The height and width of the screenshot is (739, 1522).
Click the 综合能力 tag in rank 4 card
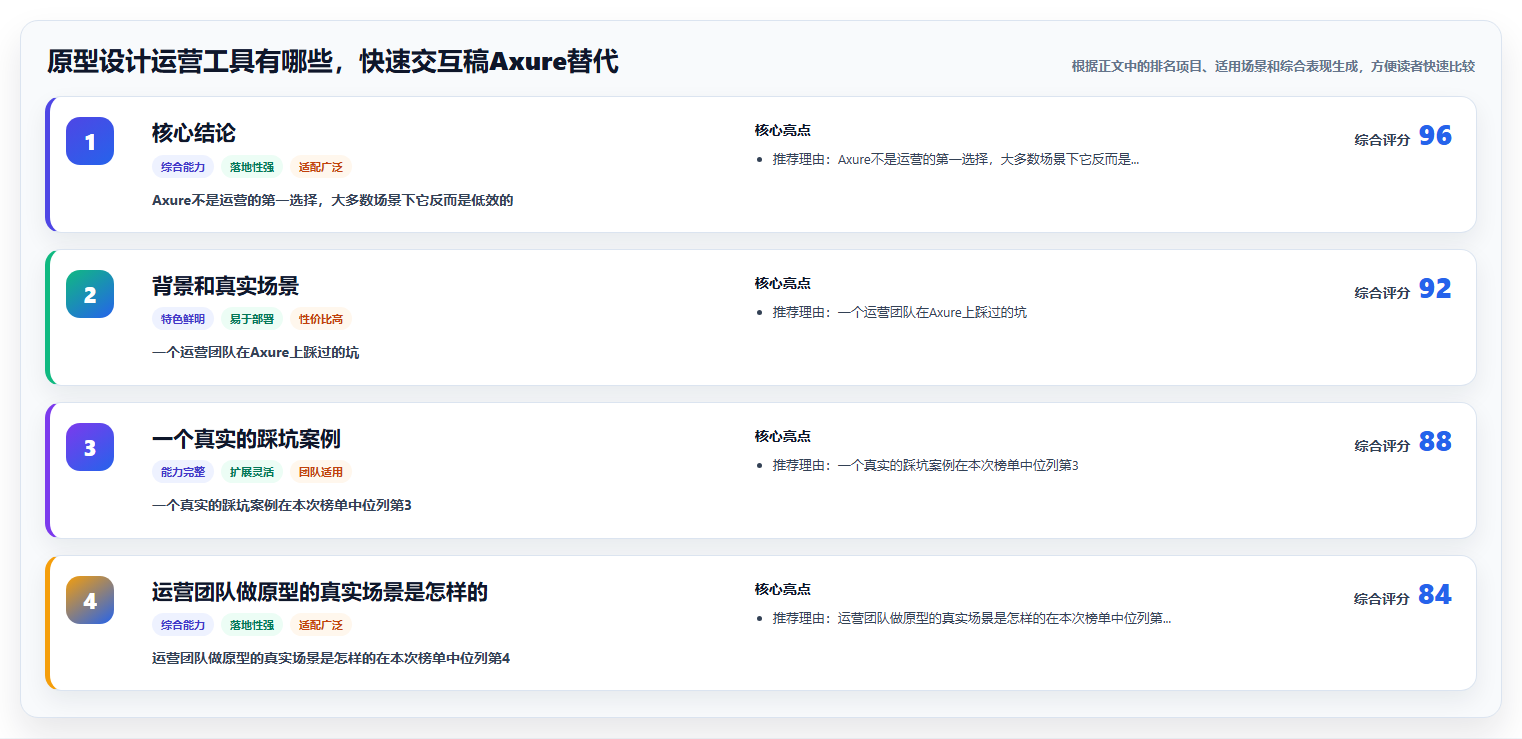pos(183,625)
